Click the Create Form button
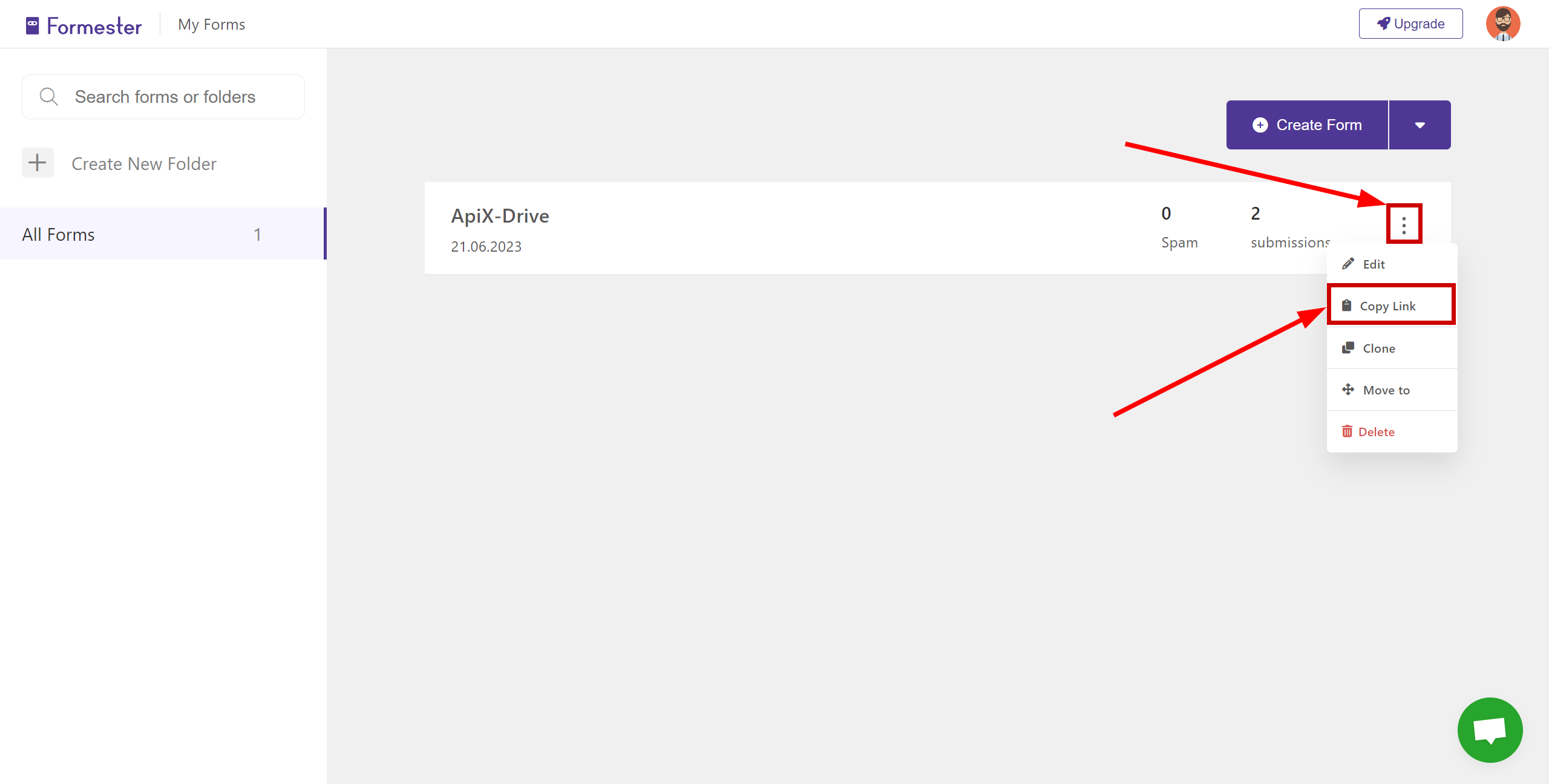Screen dimensions: 1549x784 coord(1307,124)
